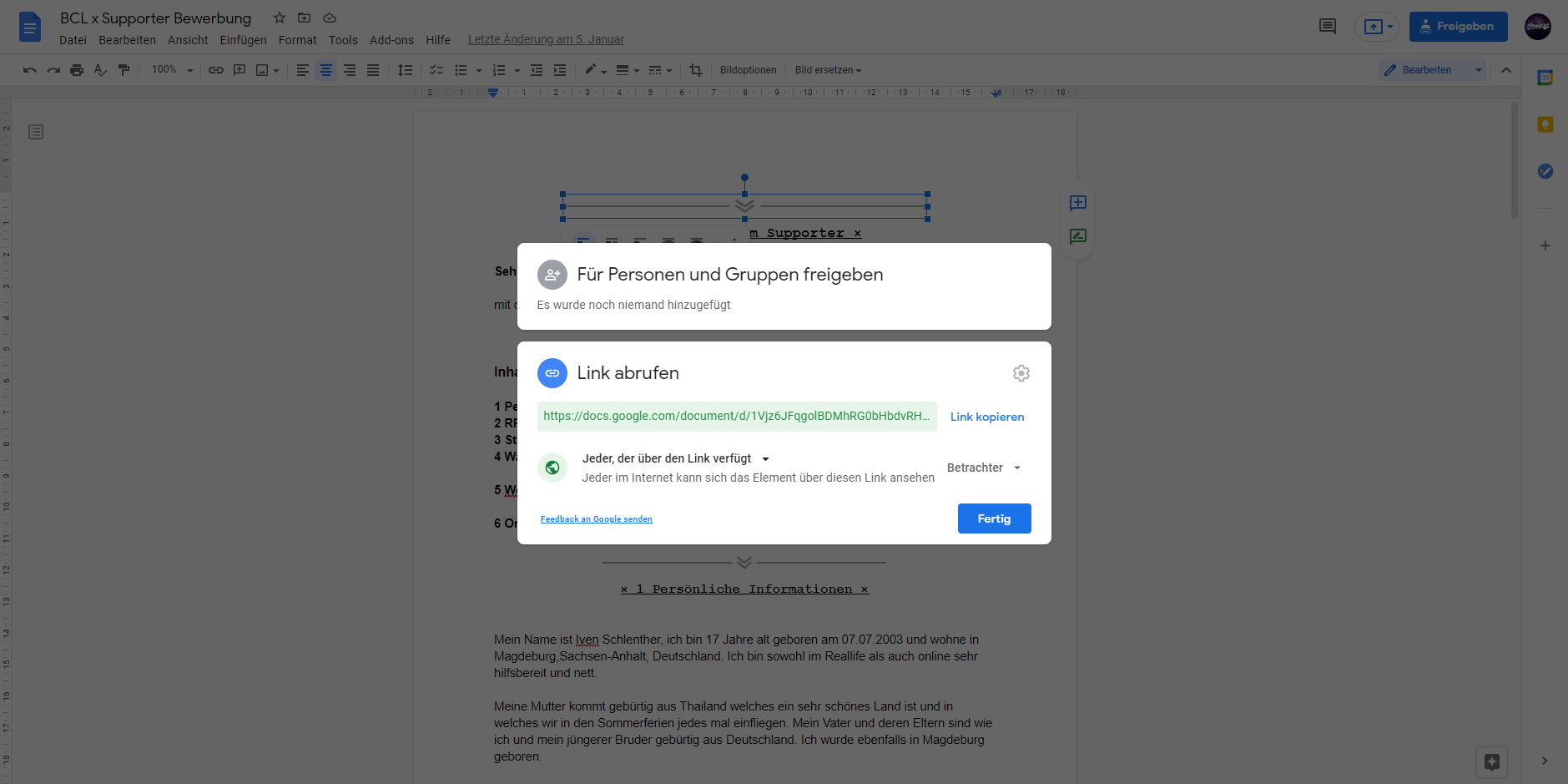Viewport: 1568px width, 784px height.
Task: Toggle the document outline panel
Action: [x=36, y=132]
